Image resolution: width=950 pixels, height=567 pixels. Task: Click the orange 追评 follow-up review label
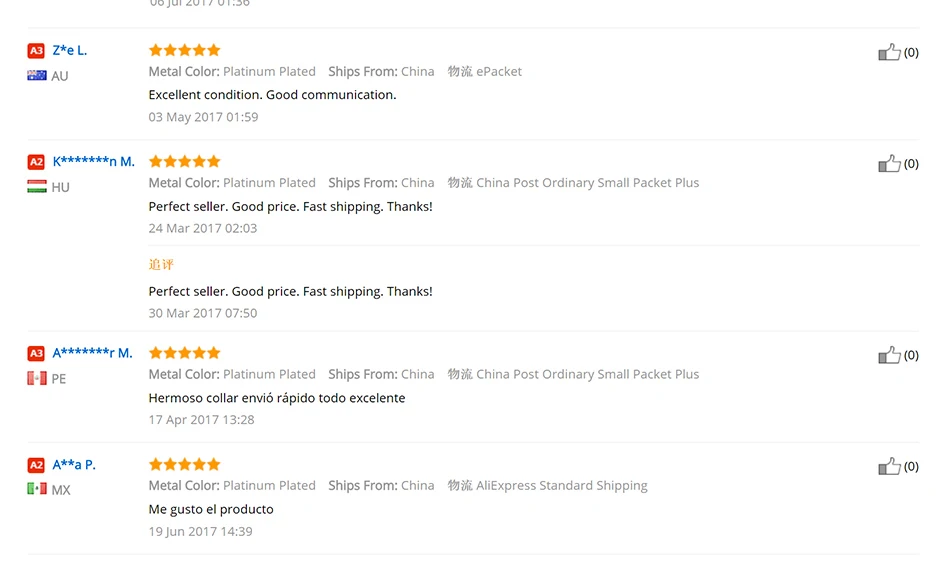[161, 264]
